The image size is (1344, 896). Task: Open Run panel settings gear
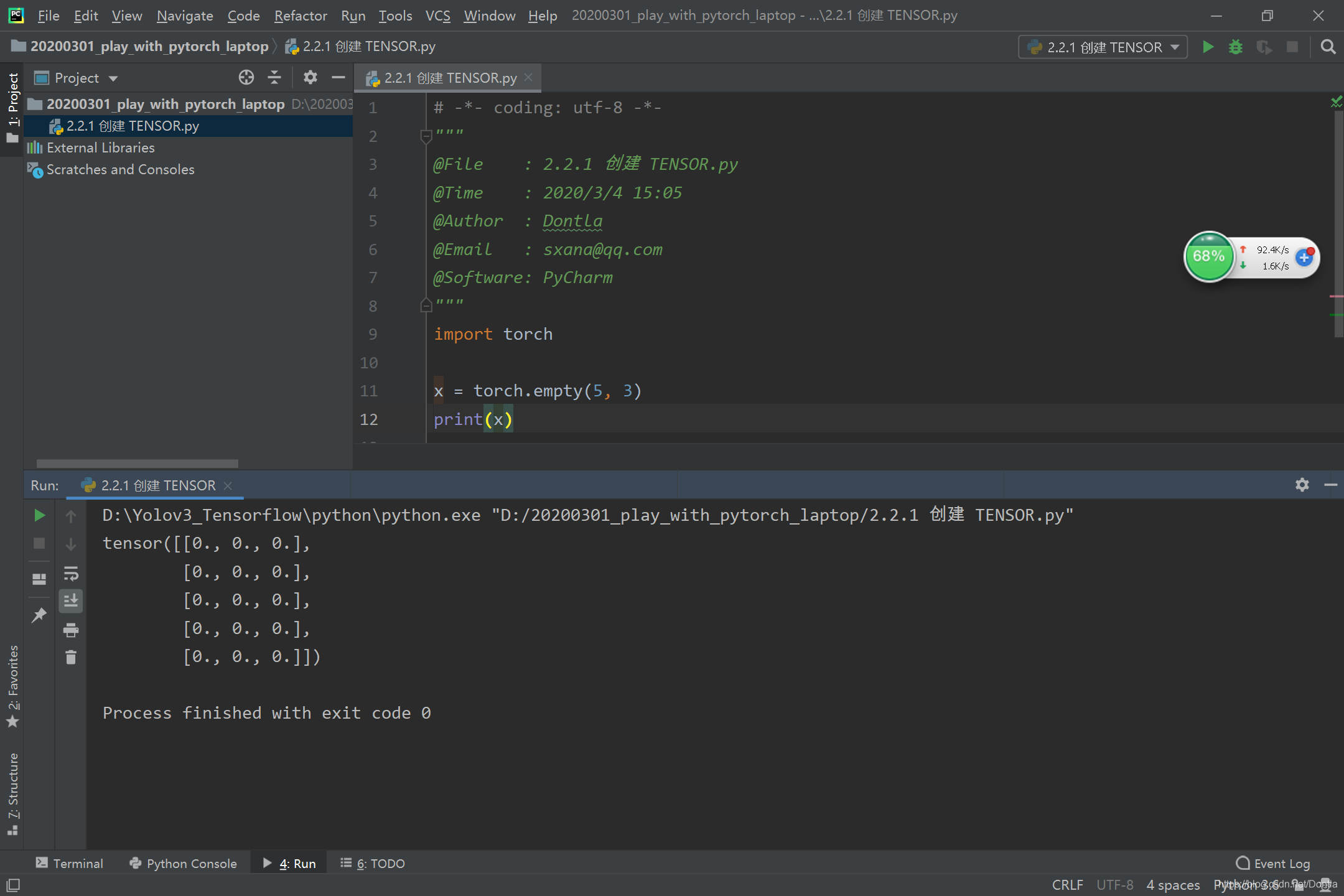[x=1302, y=485]
